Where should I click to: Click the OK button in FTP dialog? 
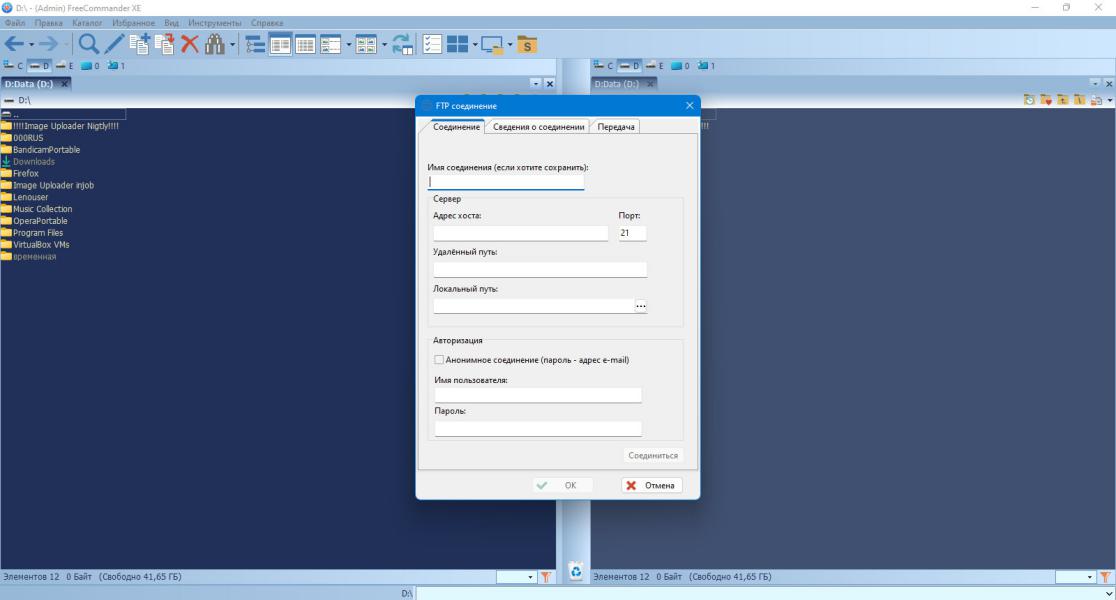(x=563, y=485)
